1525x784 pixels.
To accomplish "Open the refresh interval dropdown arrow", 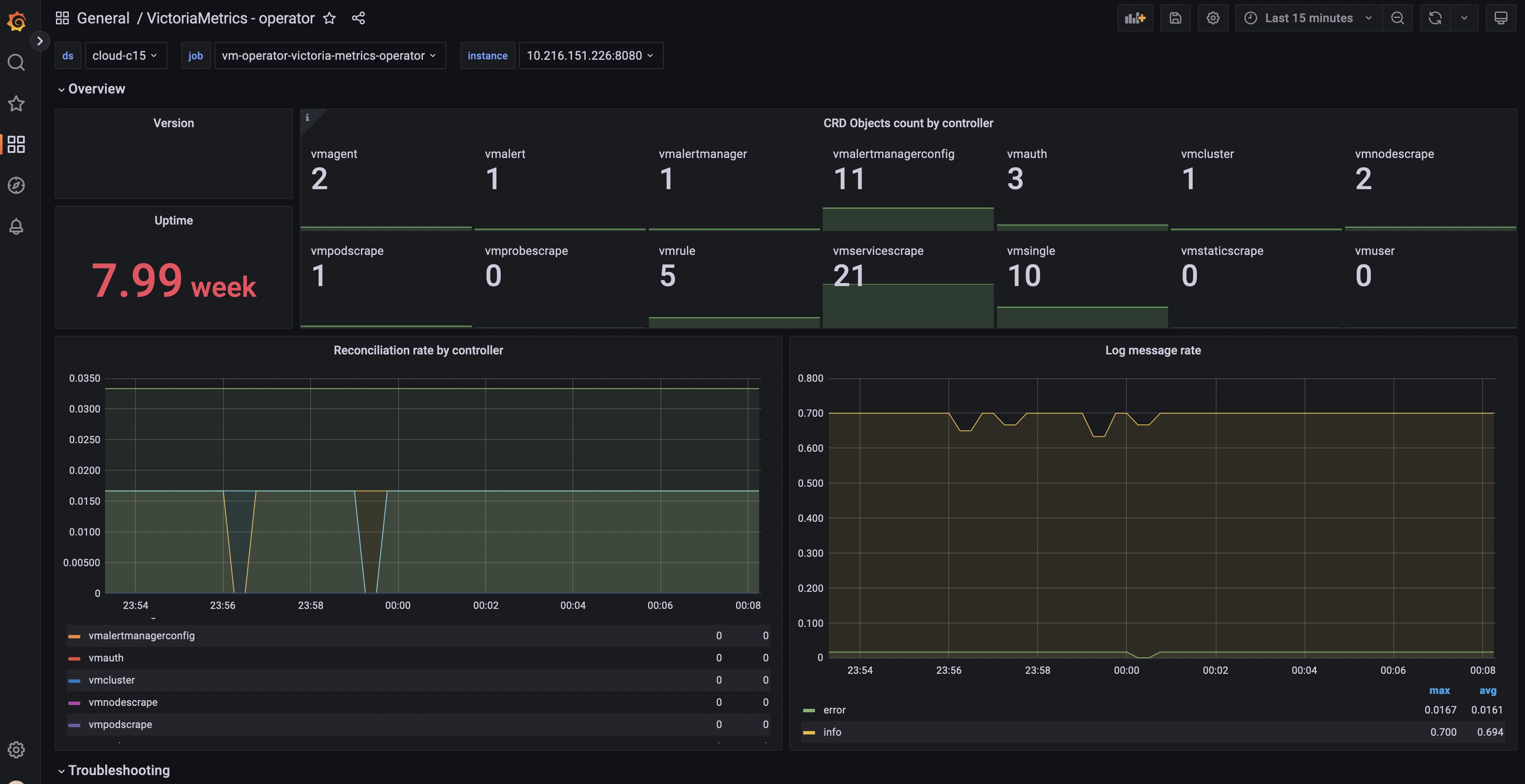I will [x=1464, y=18].
